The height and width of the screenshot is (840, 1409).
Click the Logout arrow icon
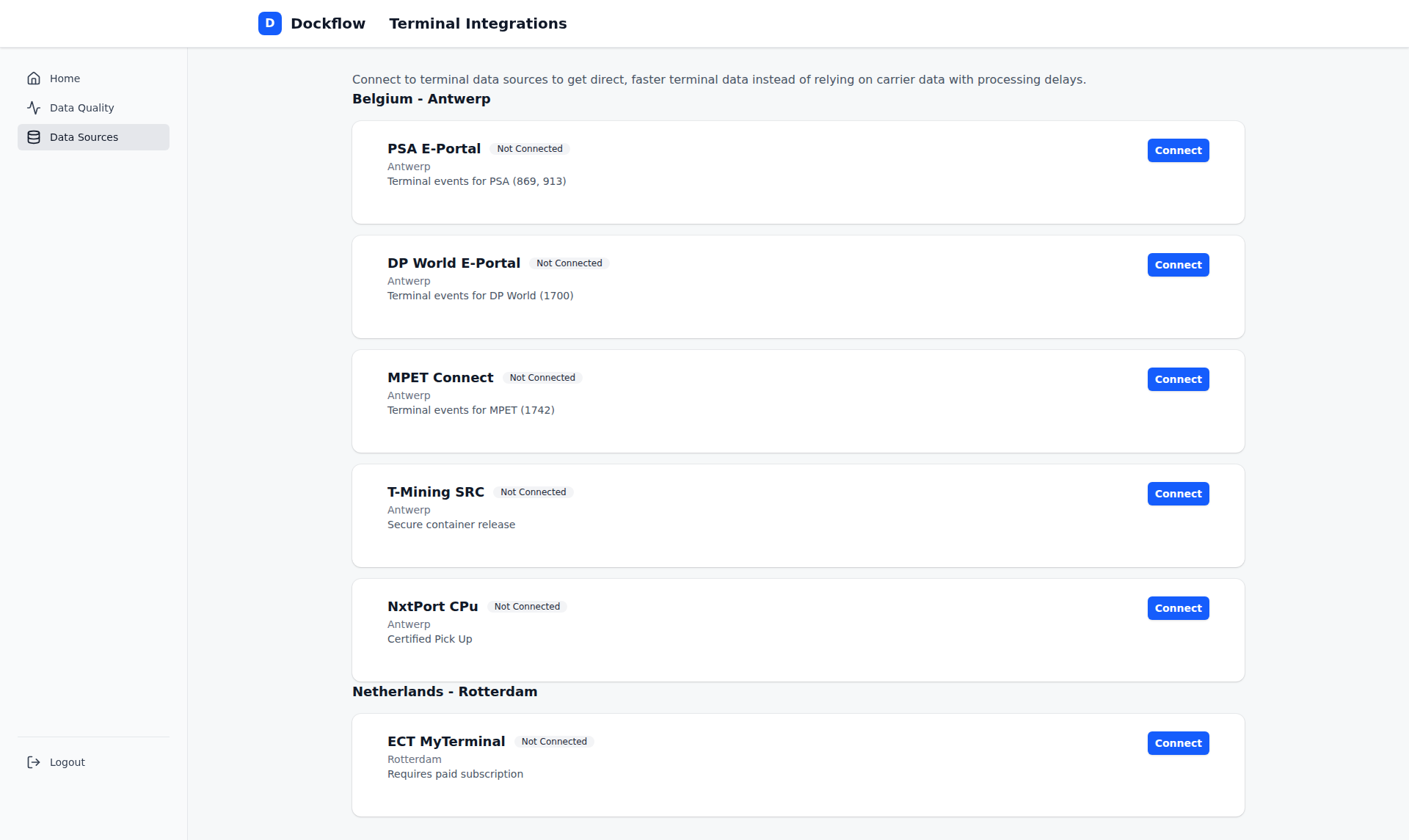click(32, 762)
